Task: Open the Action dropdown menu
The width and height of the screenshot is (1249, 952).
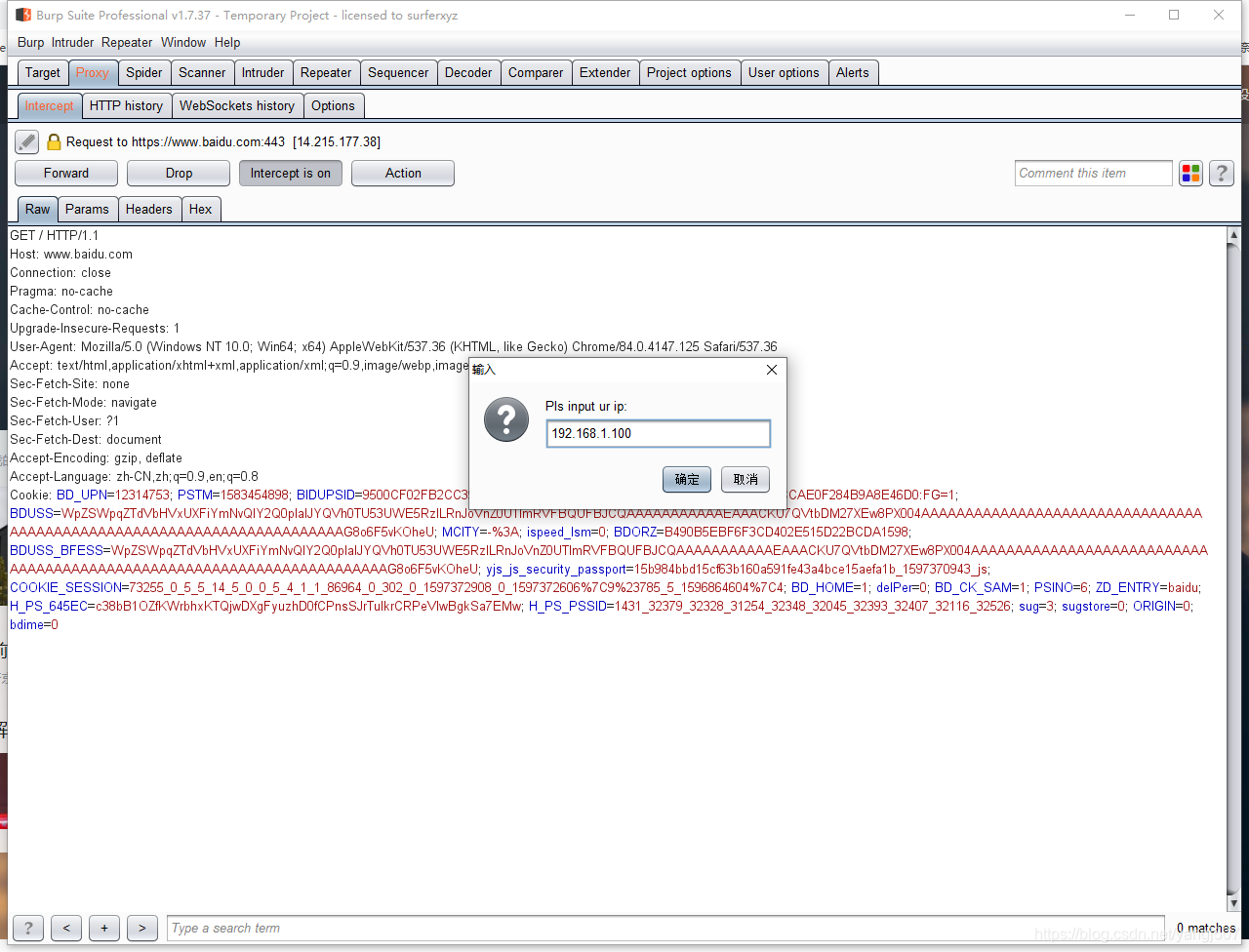Action: pyautogui.click(x=403, y=174)
